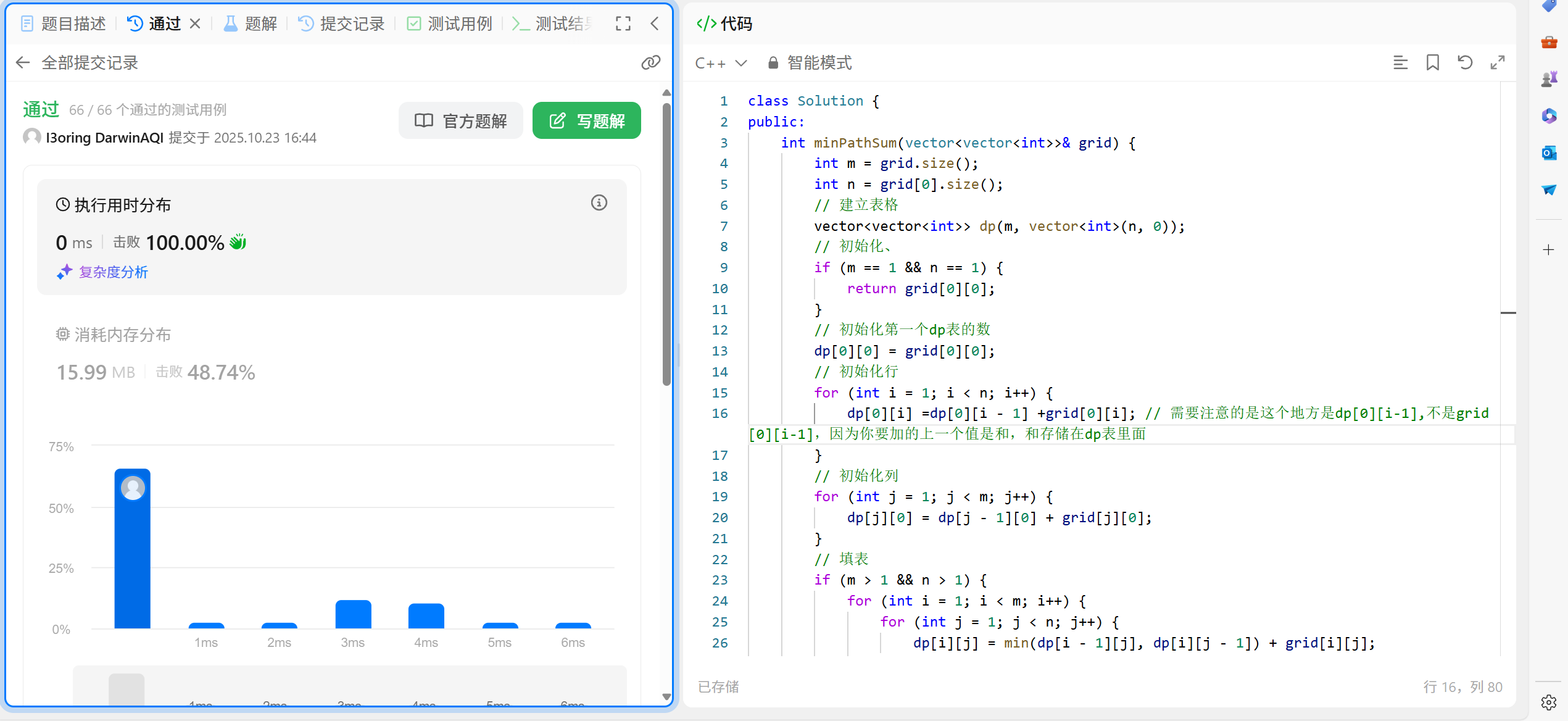Click the copy link icon
Image resolution: width=1568 pixels, height=721 pixels.
point(650,62)
